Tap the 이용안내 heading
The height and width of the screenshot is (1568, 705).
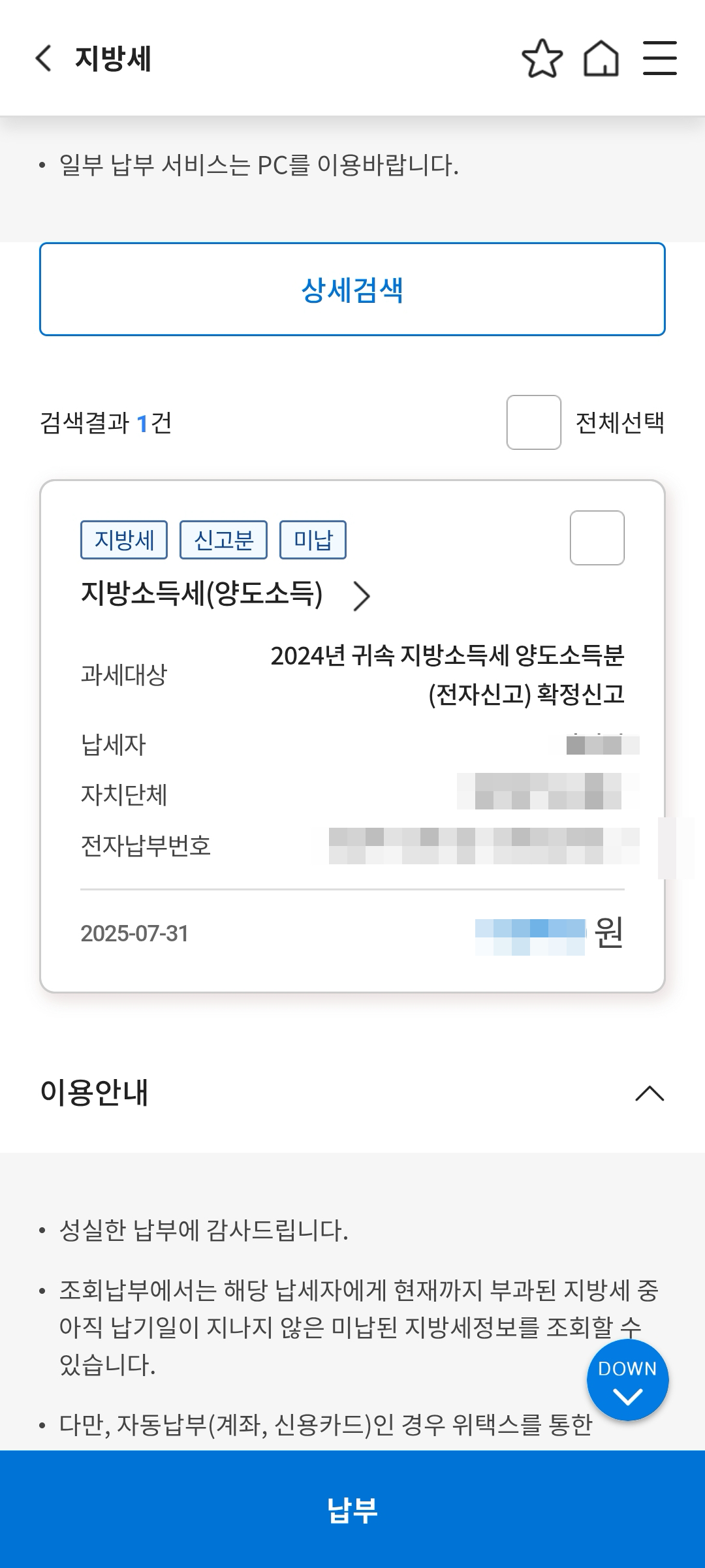point(95,1092)
